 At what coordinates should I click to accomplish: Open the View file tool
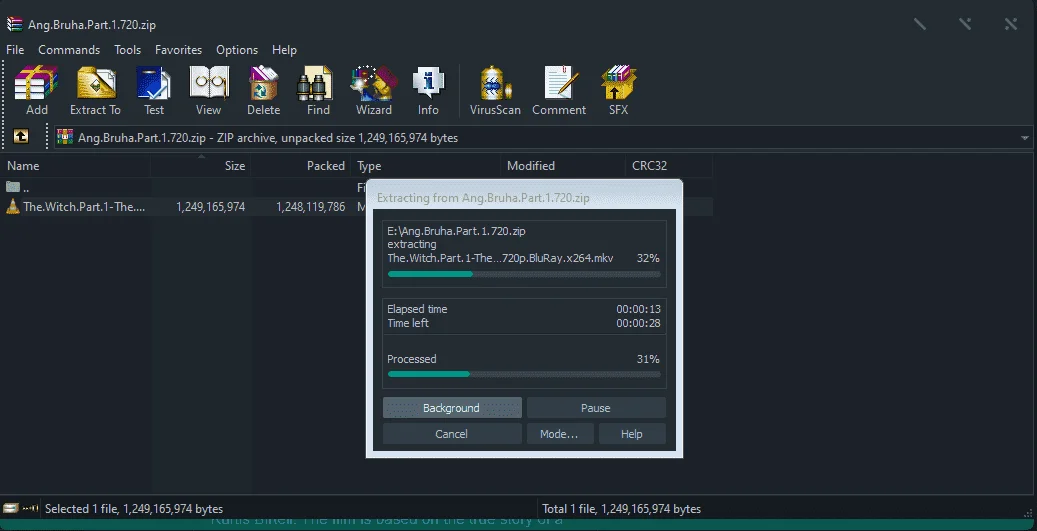(208, 91)
